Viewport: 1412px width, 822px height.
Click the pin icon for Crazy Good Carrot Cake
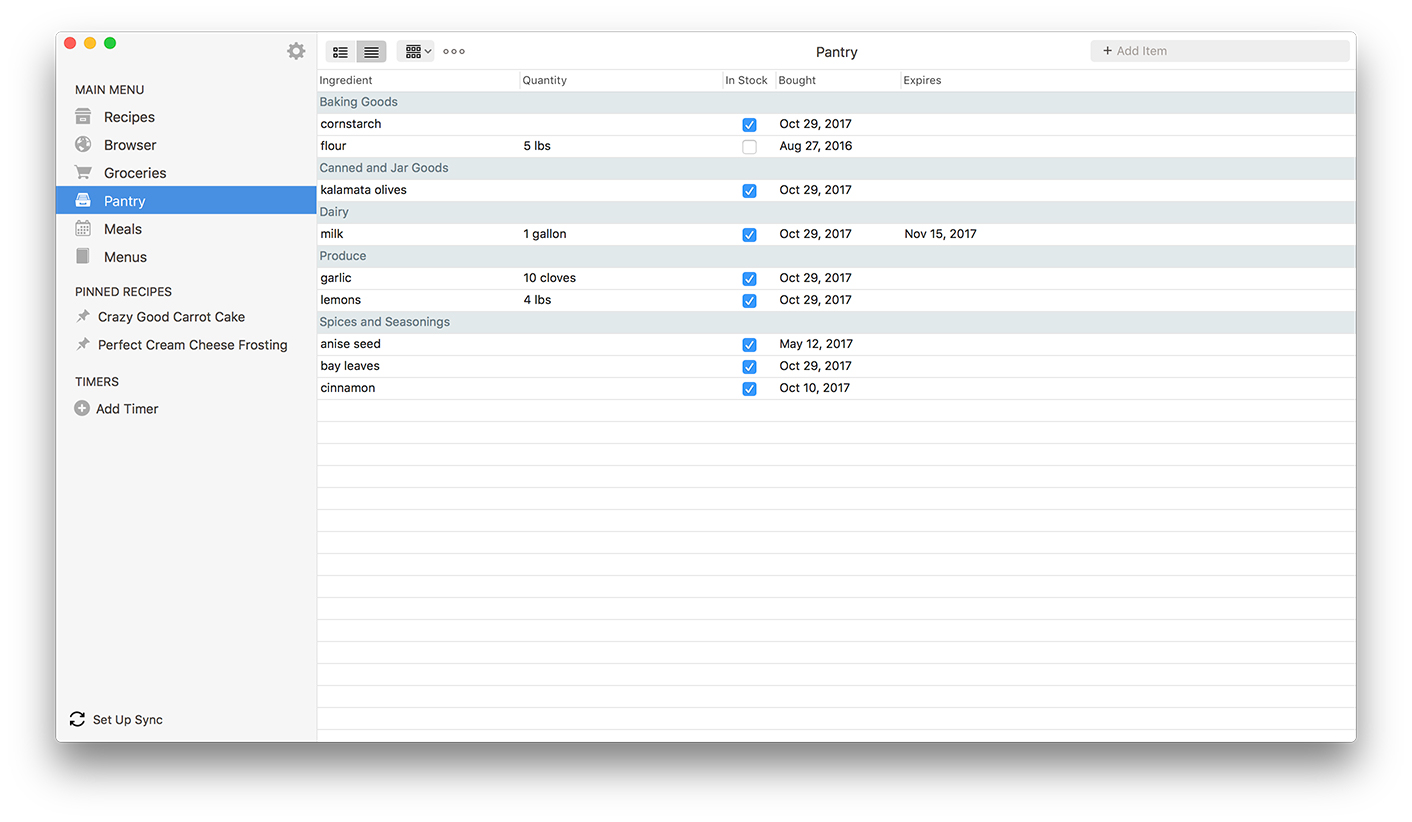tap(83, 316)
